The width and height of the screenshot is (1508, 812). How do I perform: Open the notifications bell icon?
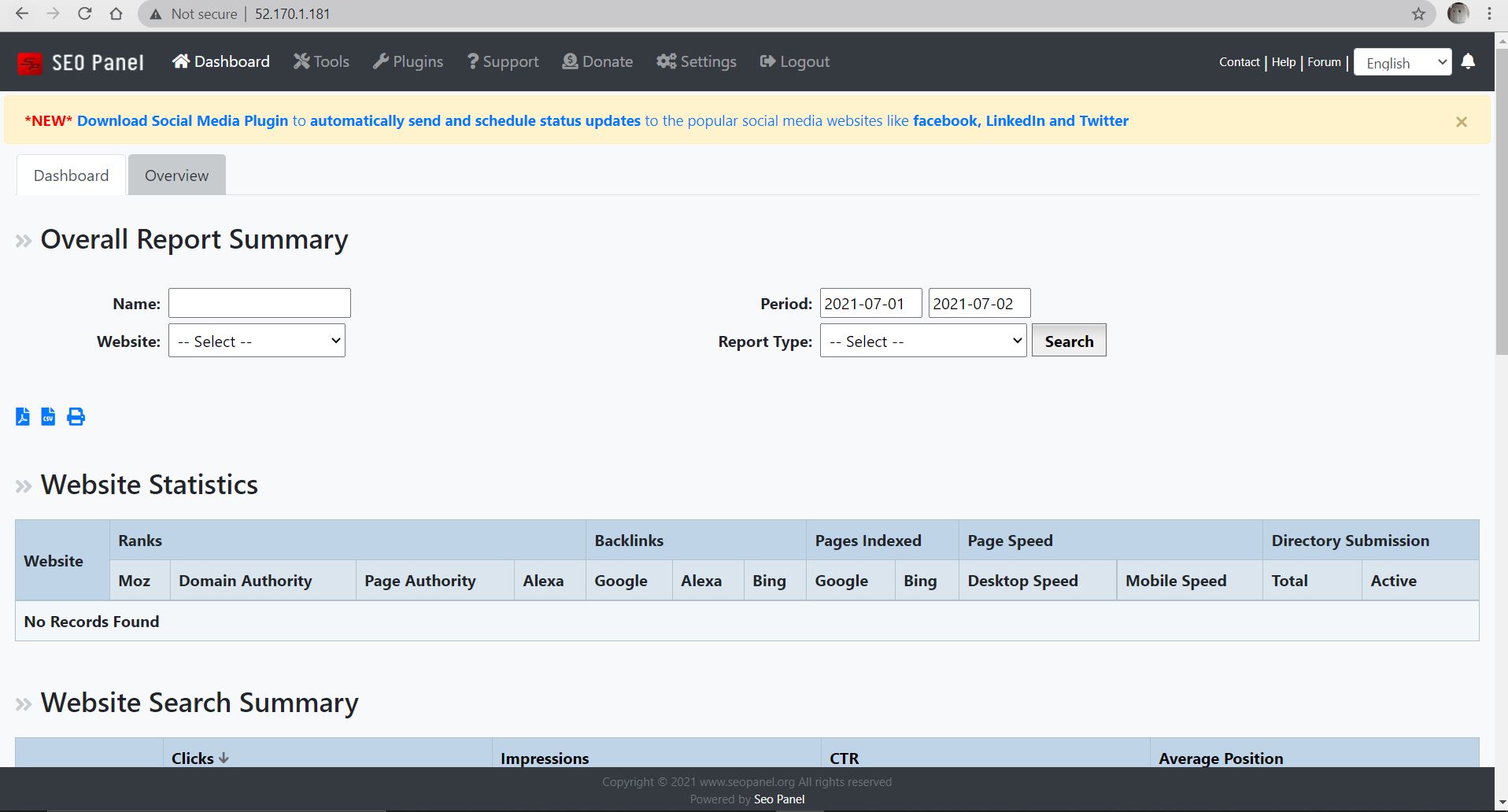1467,61
